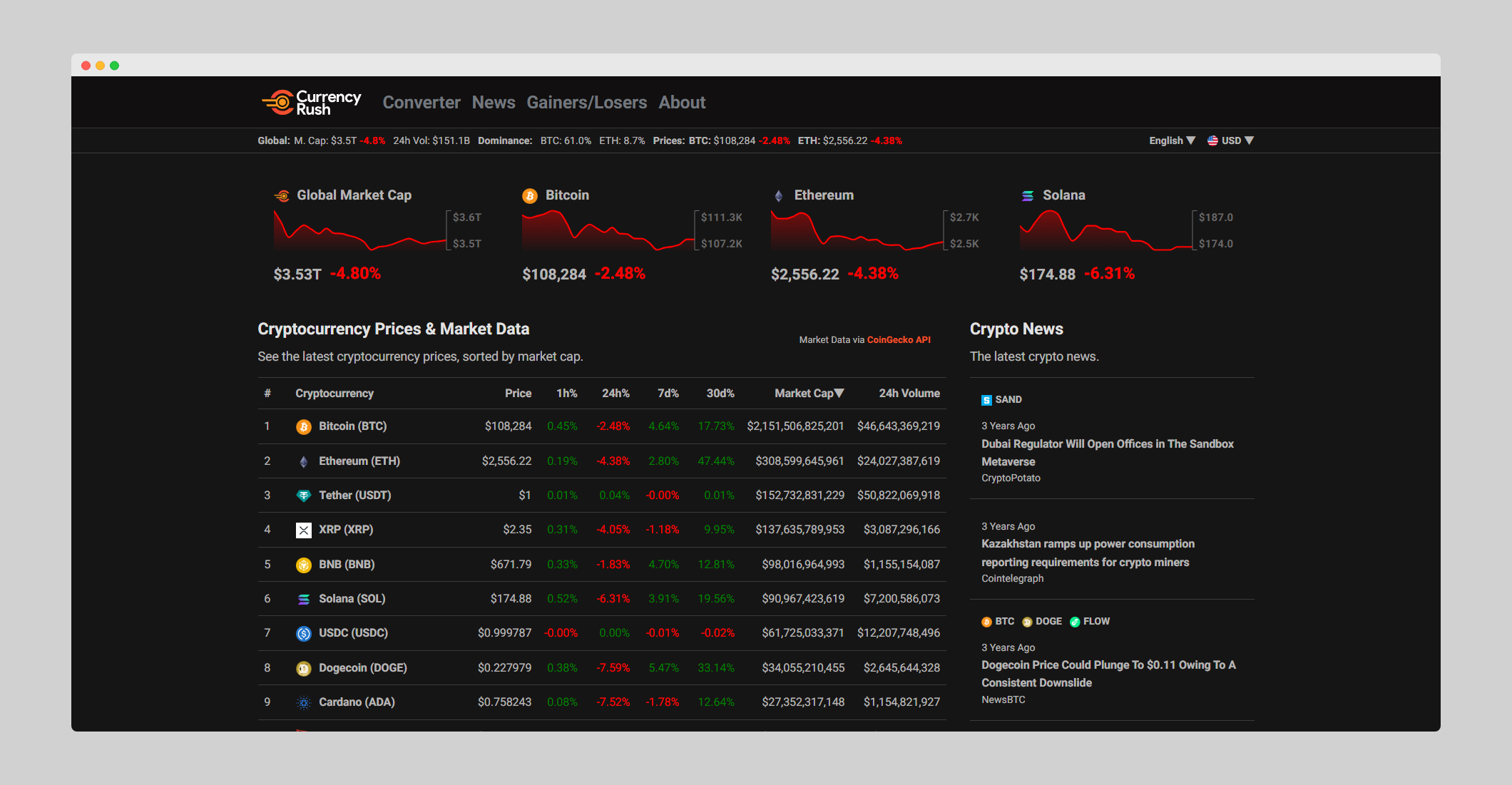Open BNB (BNB) table link

[x=347, y=565]
